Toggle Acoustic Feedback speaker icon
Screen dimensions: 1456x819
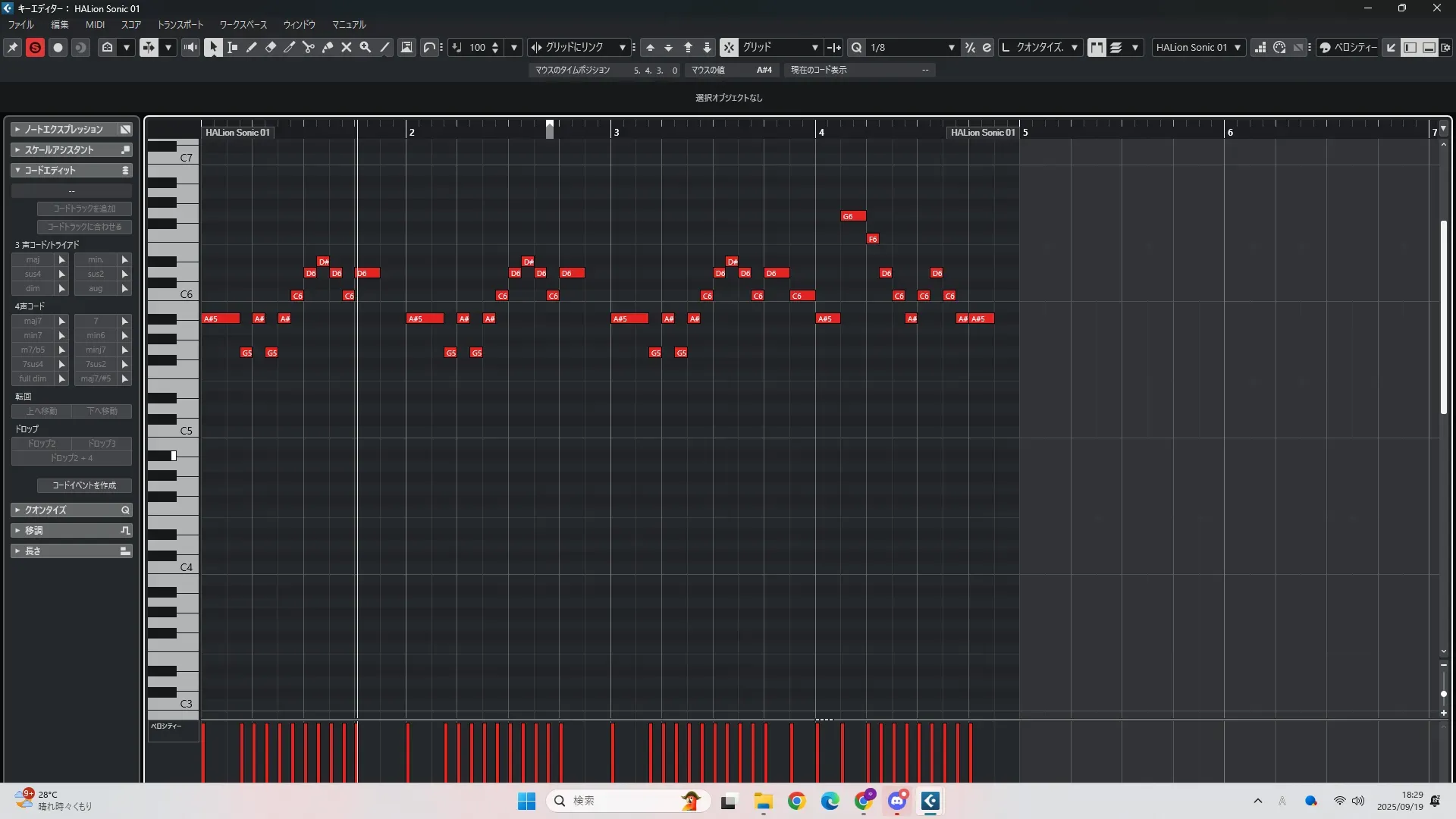pyautogui.click(x=190, y=47)
